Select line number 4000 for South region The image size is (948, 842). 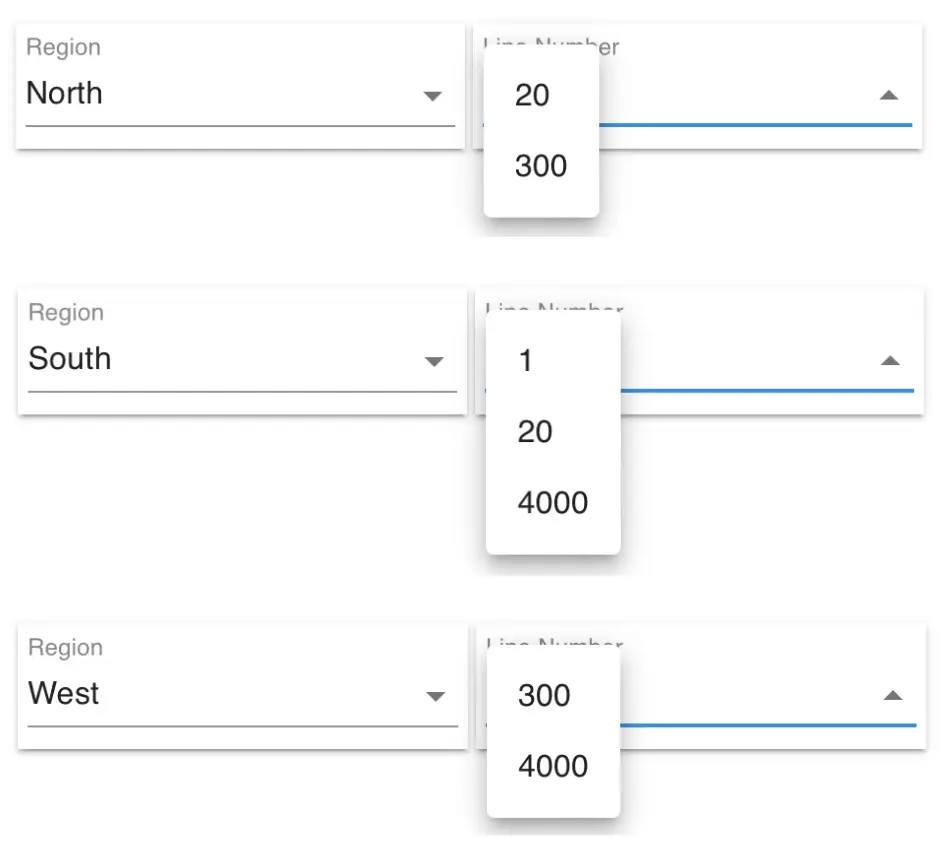point(552,502)
